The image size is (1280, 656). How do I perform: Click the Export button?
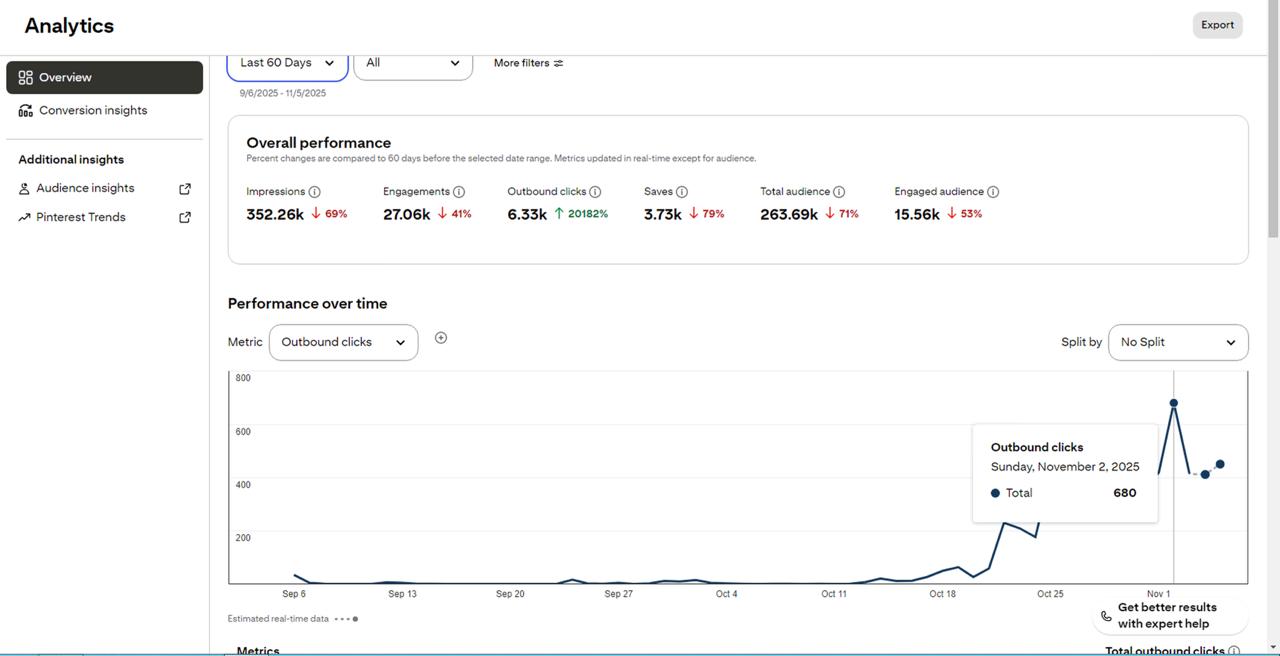click(1217, 25)
